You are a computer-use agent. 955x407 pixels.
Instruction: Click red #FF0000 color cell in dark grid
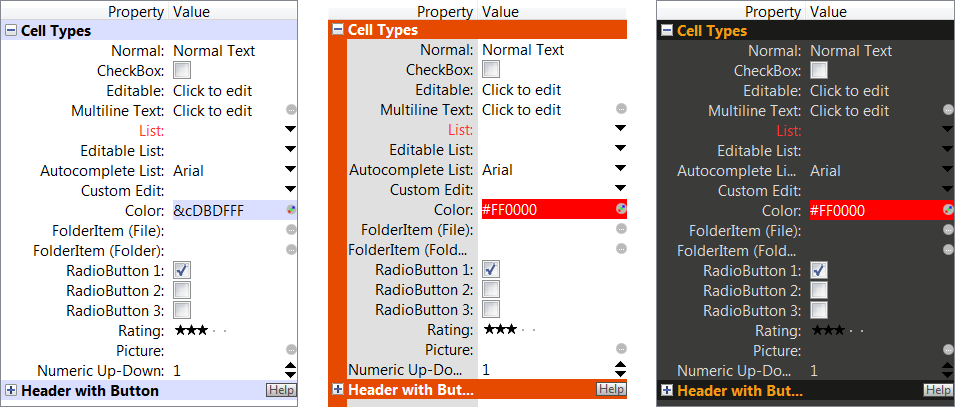coord(870,210)
